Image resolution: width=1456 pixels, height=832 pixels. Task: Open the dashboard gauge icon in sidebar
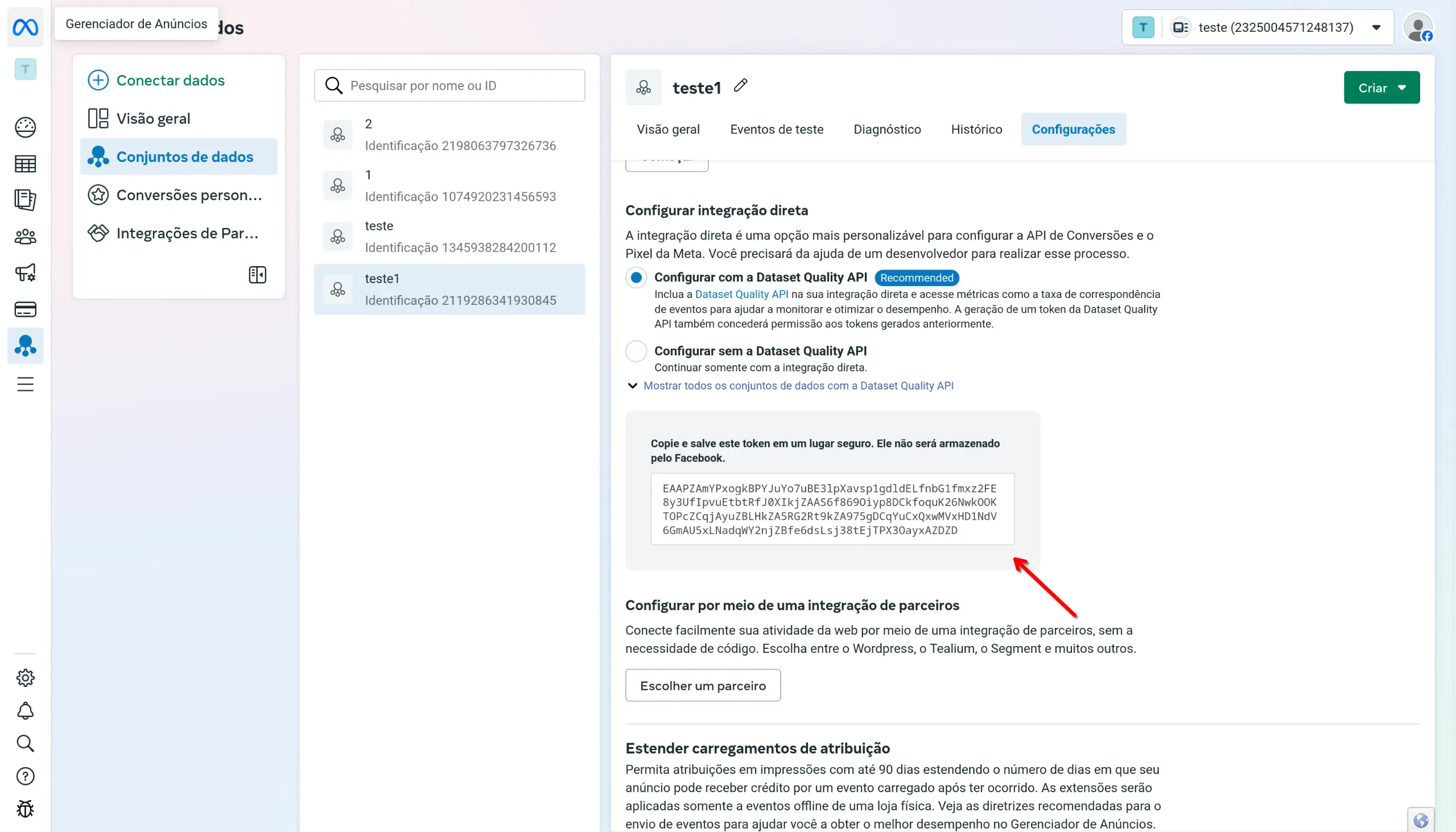(25, 127)
